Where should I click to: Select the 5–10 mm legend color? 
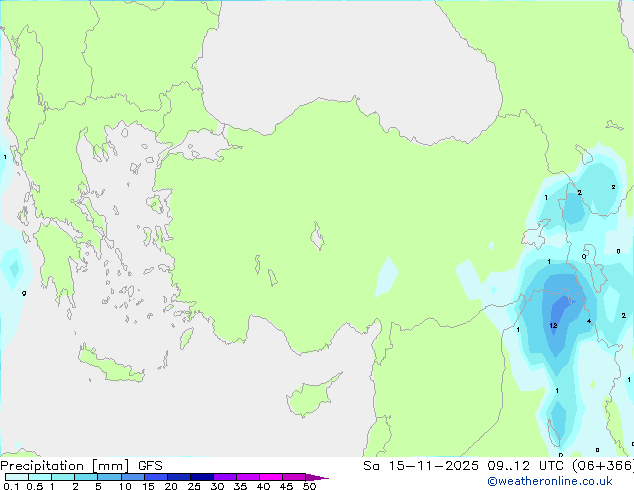point(109,477)
